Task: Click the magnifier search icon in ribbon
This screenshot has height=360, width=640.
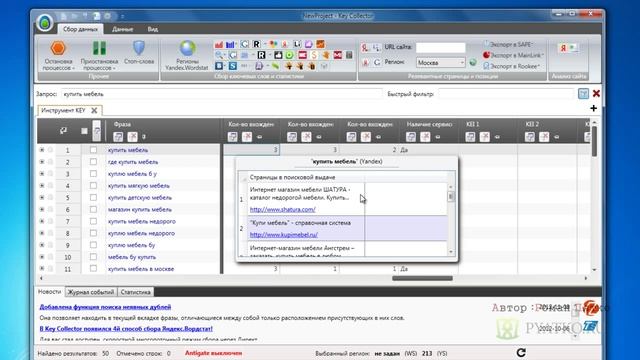Action: pos(220,55)
